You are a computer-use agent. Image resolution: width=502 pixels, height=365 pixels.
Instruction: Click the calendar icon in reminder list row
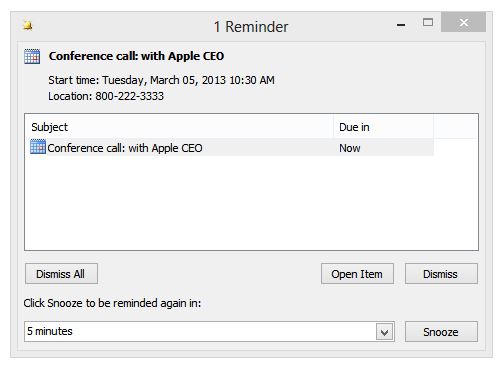[38, 147]
